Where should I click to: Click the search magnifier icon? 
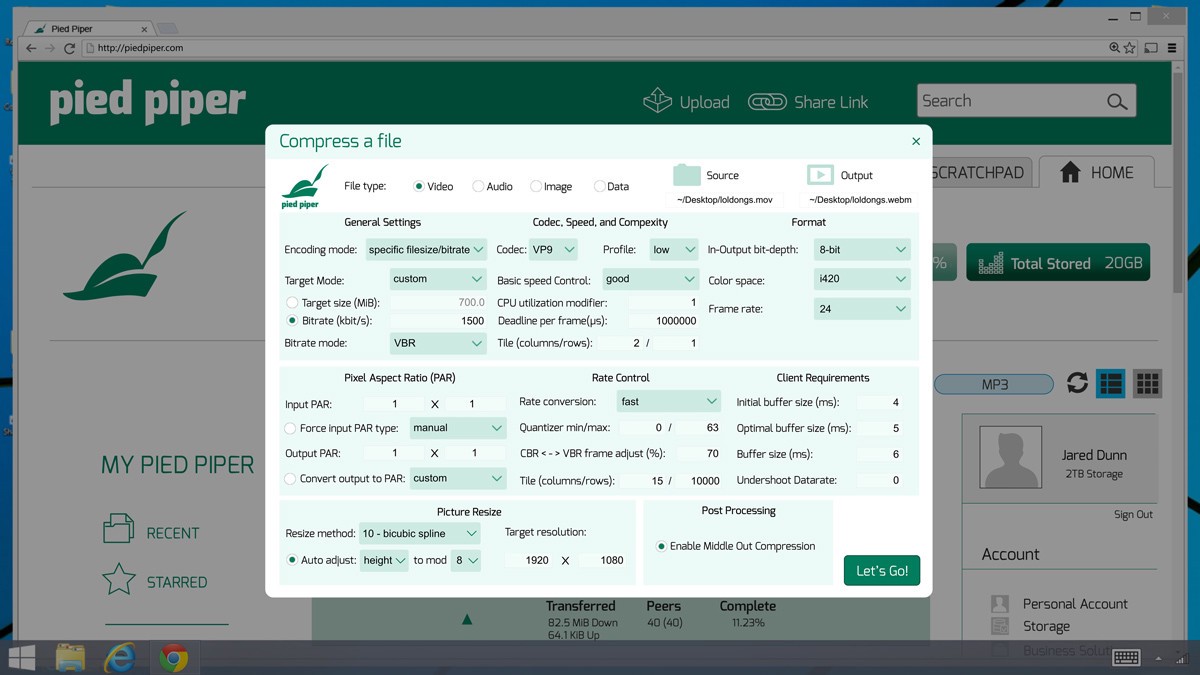point(1117,102)
